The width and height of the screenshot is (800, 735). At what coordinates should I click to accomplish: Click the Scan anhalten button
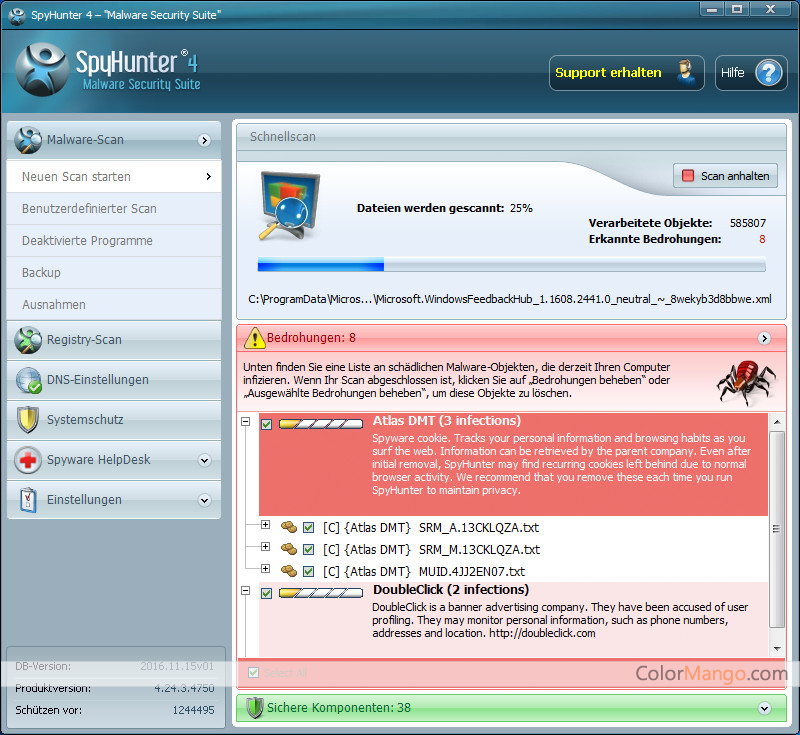click(725, 176)
